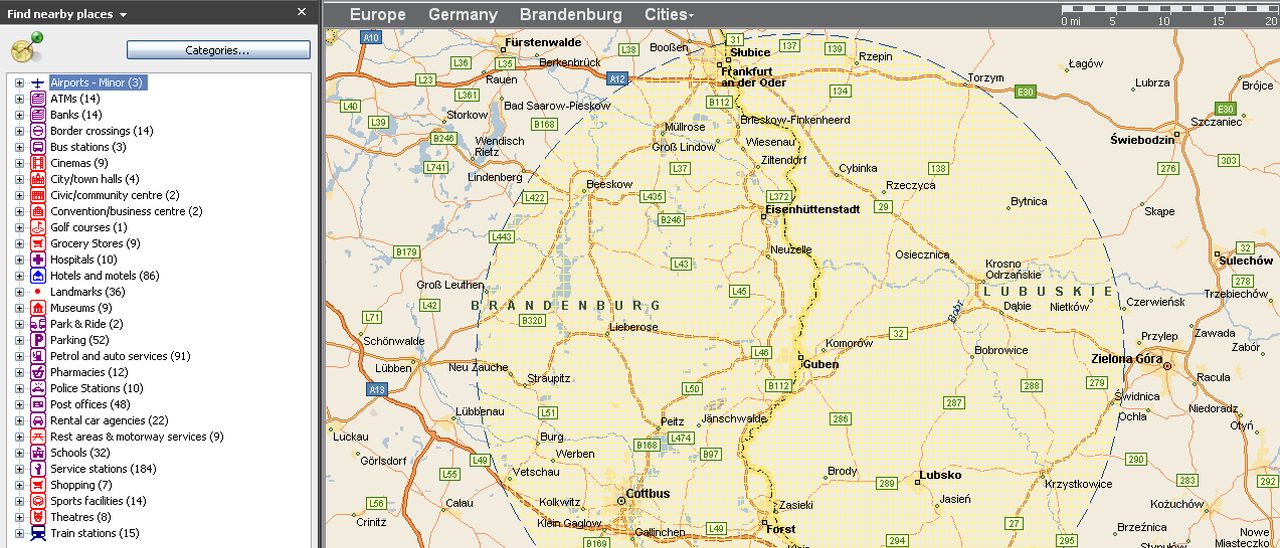This screenshot has width=1280, height=548.
Task: Click the City/town halls icon
Action: click(38, 179)
